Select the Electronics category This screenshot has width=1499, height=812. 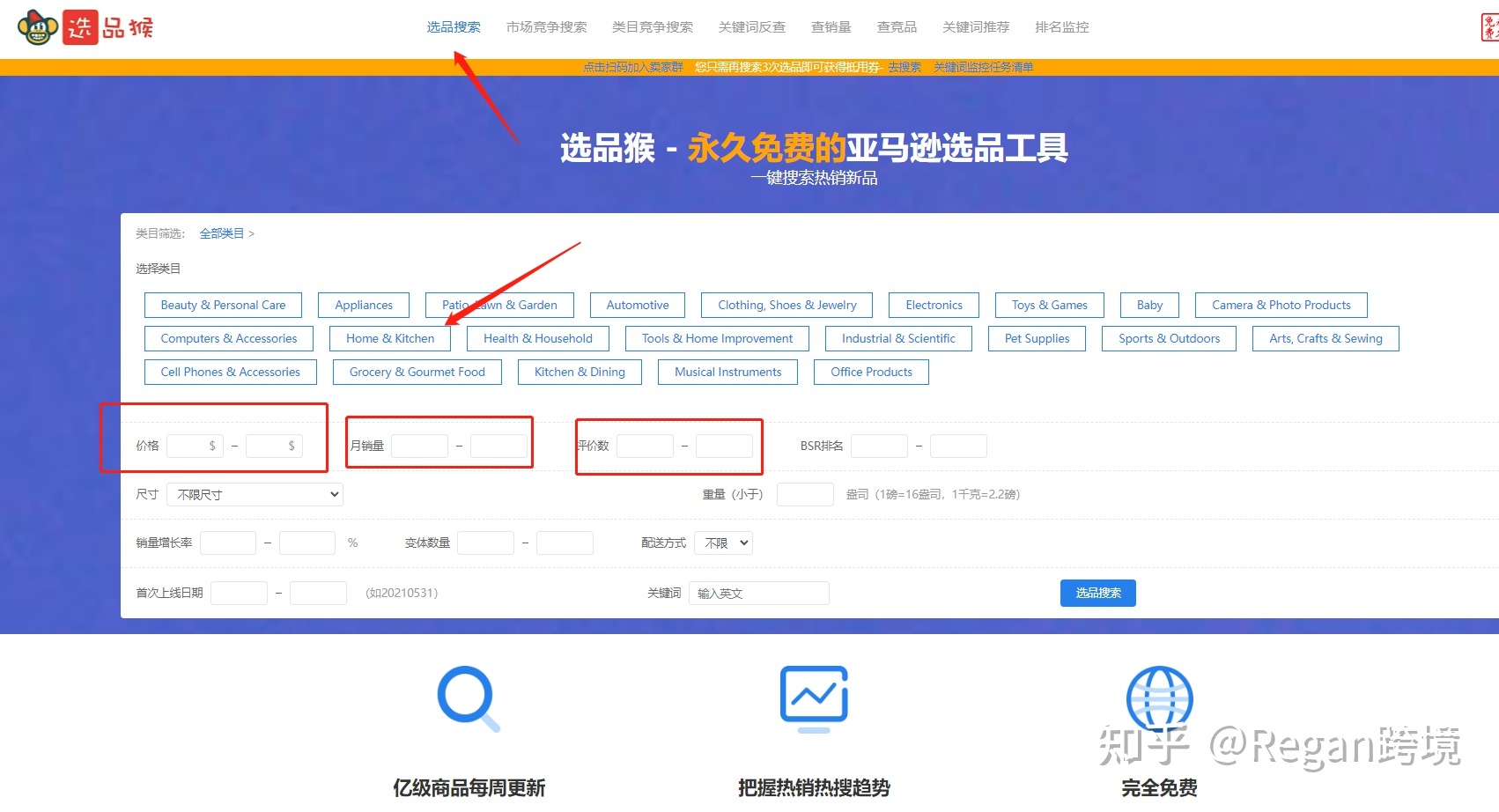click(x=934, y=305)
